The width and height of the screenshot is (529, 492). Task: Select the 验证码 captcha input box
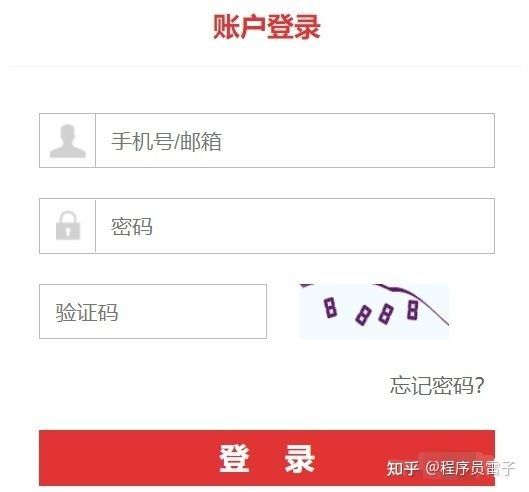pyautogui.click(x=153, y=311)
